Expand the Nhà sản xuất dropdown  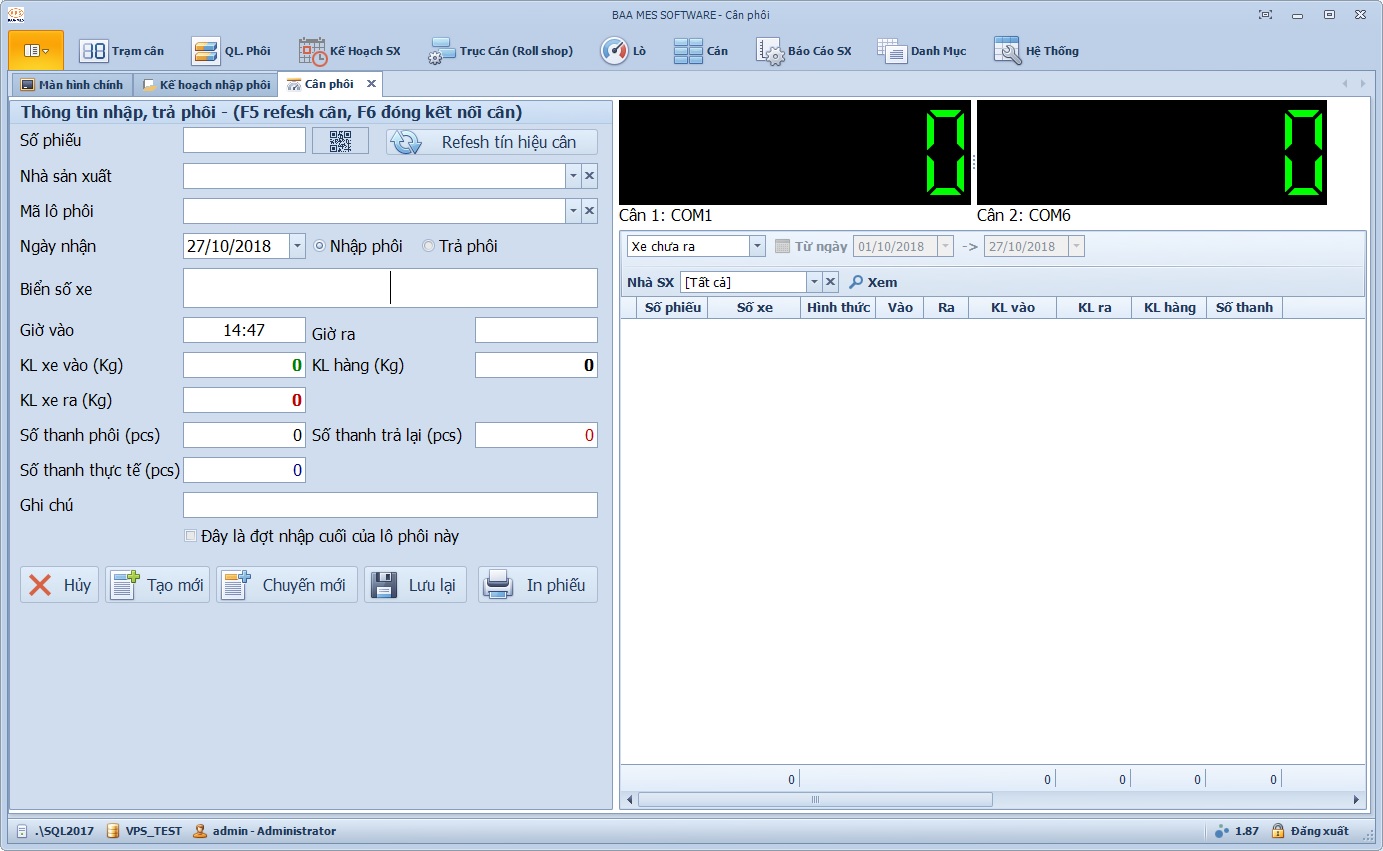click(x=573, y=176)
